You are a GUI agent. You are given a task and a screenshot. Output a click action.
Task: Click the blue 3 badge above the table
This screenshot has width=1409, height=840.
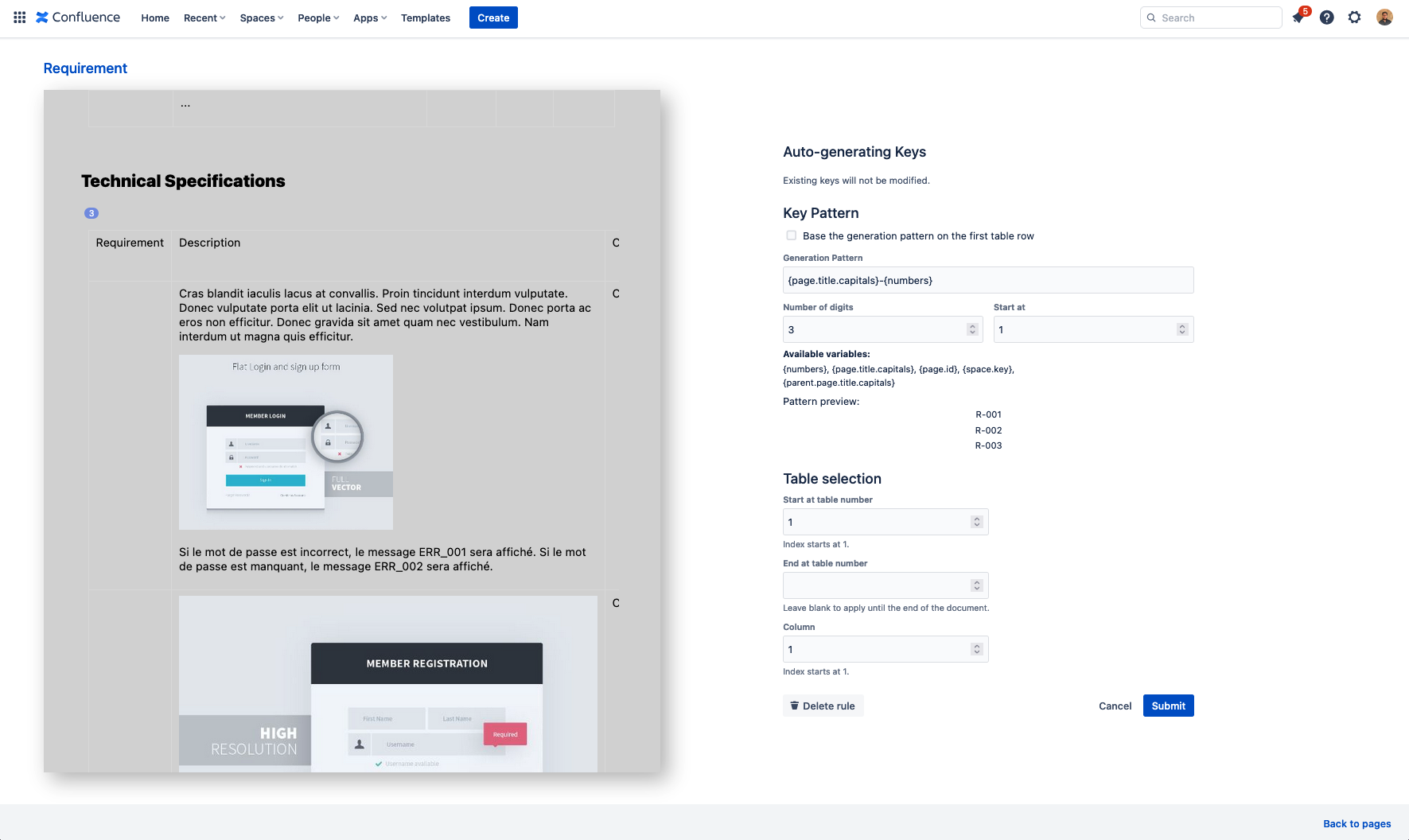91,213
